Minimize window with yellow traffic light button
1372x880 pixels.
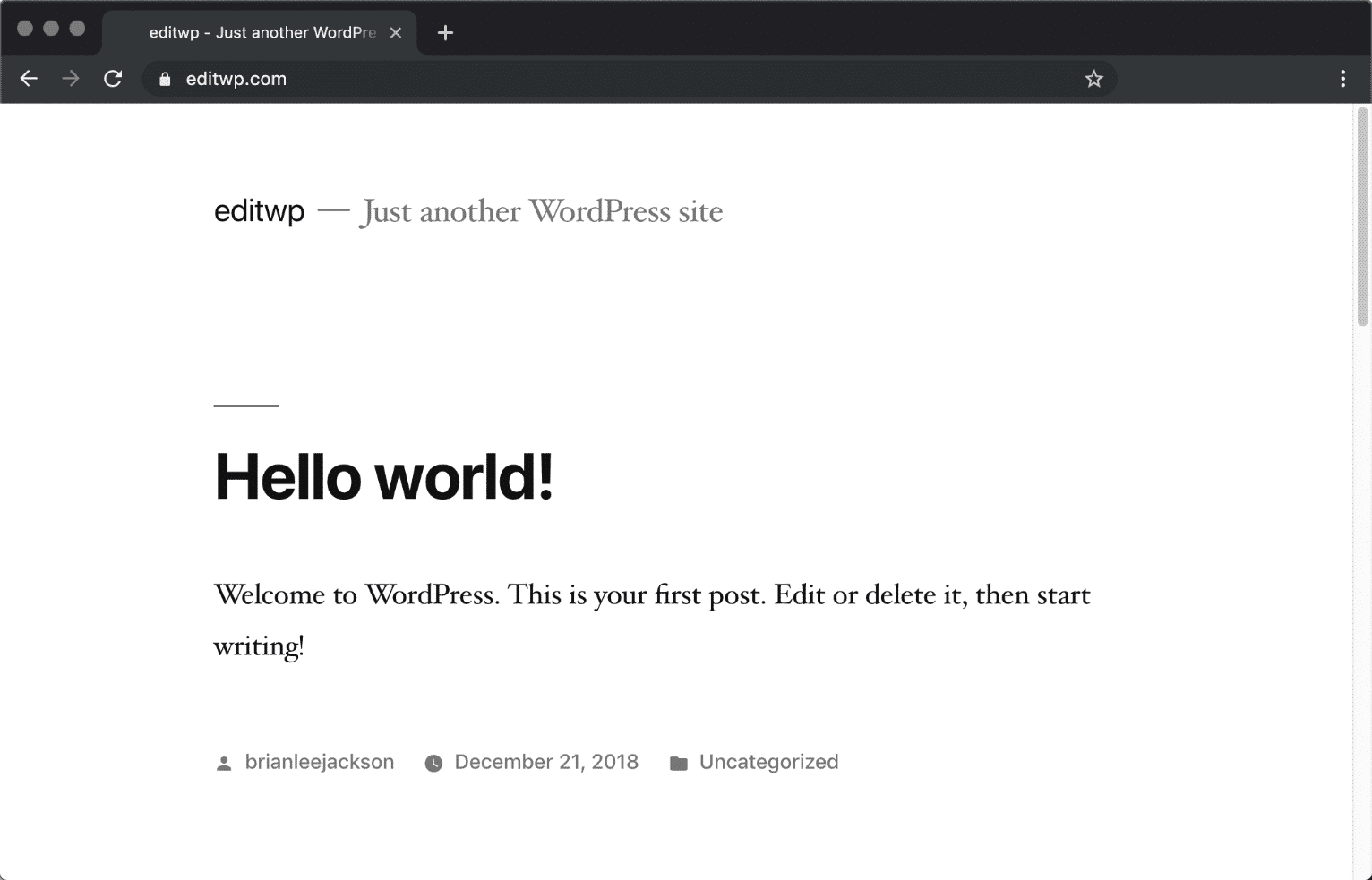tap(51, 28)
